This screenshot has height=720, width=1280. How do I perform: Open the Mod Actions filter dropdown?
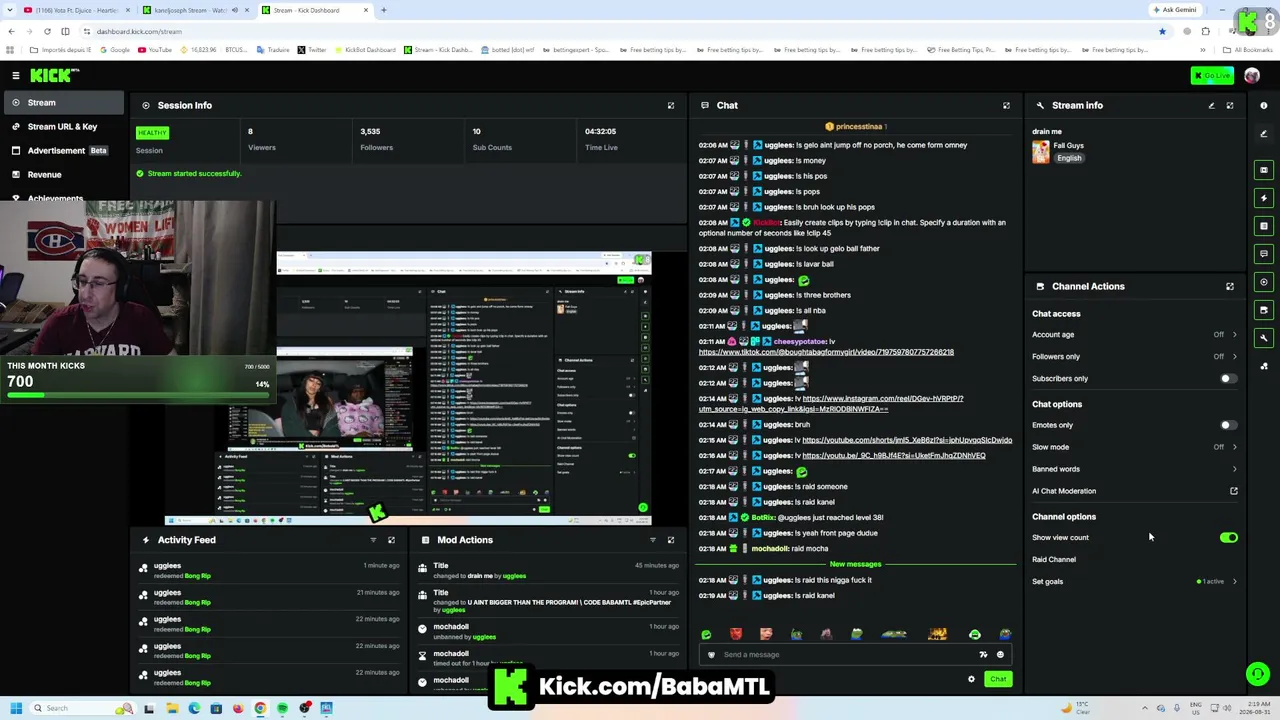653,540
